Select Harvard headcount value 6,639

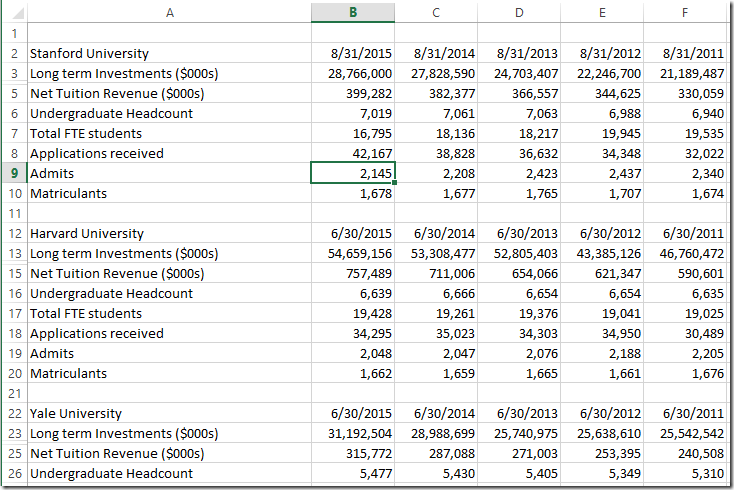click(x=353, y=293)
